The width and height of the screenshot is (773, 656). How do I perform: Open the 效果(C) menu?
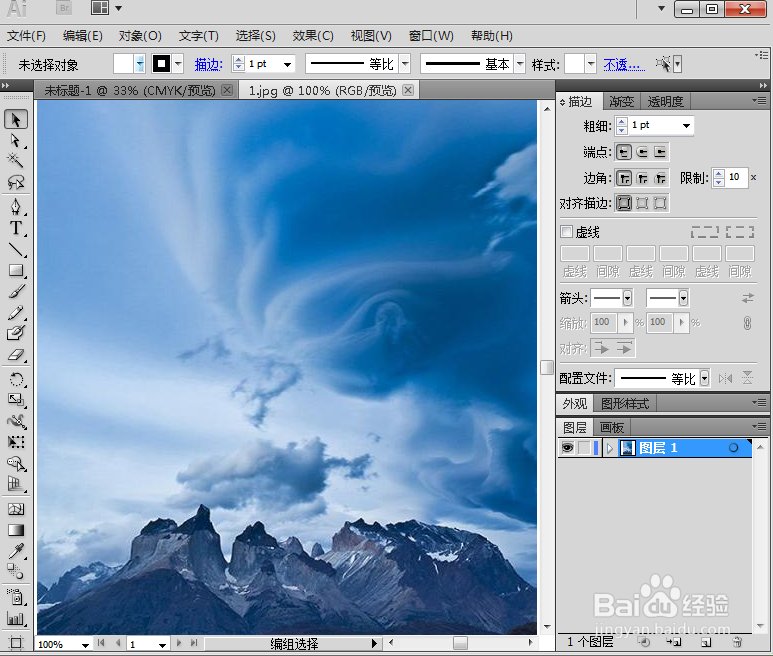(313, 36)
